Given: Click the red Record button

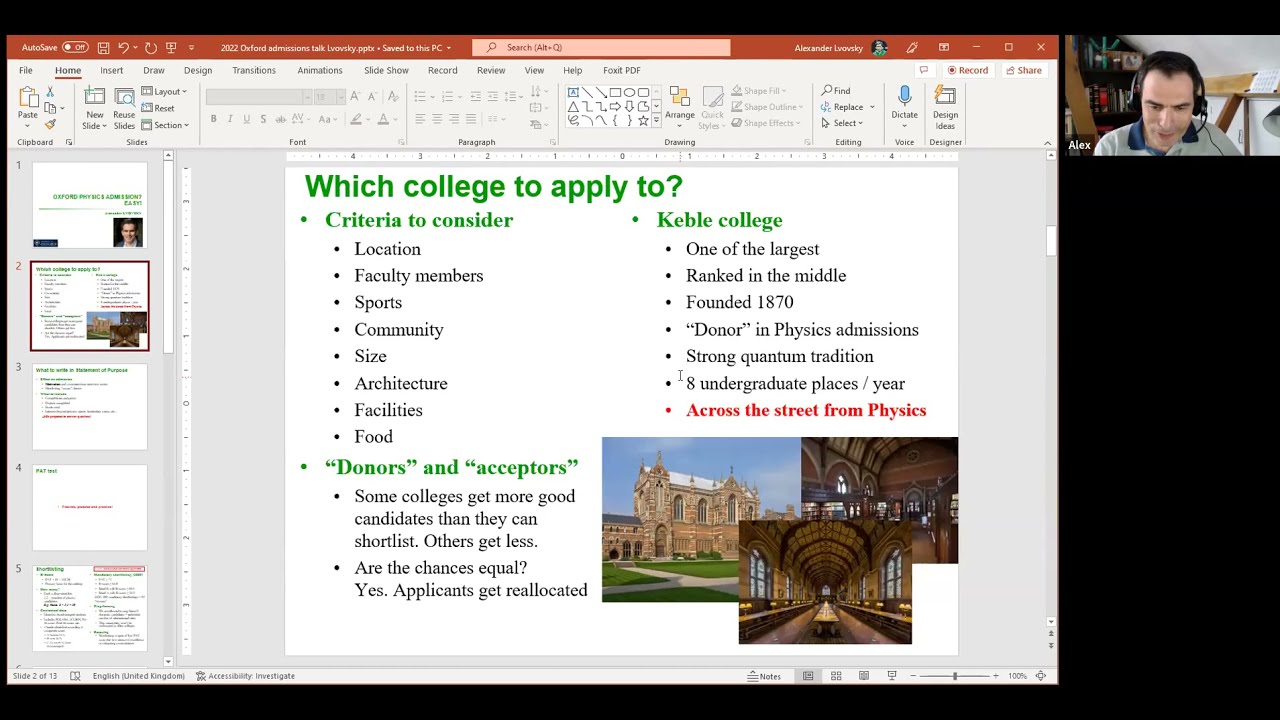Looking at the screenshot, I should (968, 70).
